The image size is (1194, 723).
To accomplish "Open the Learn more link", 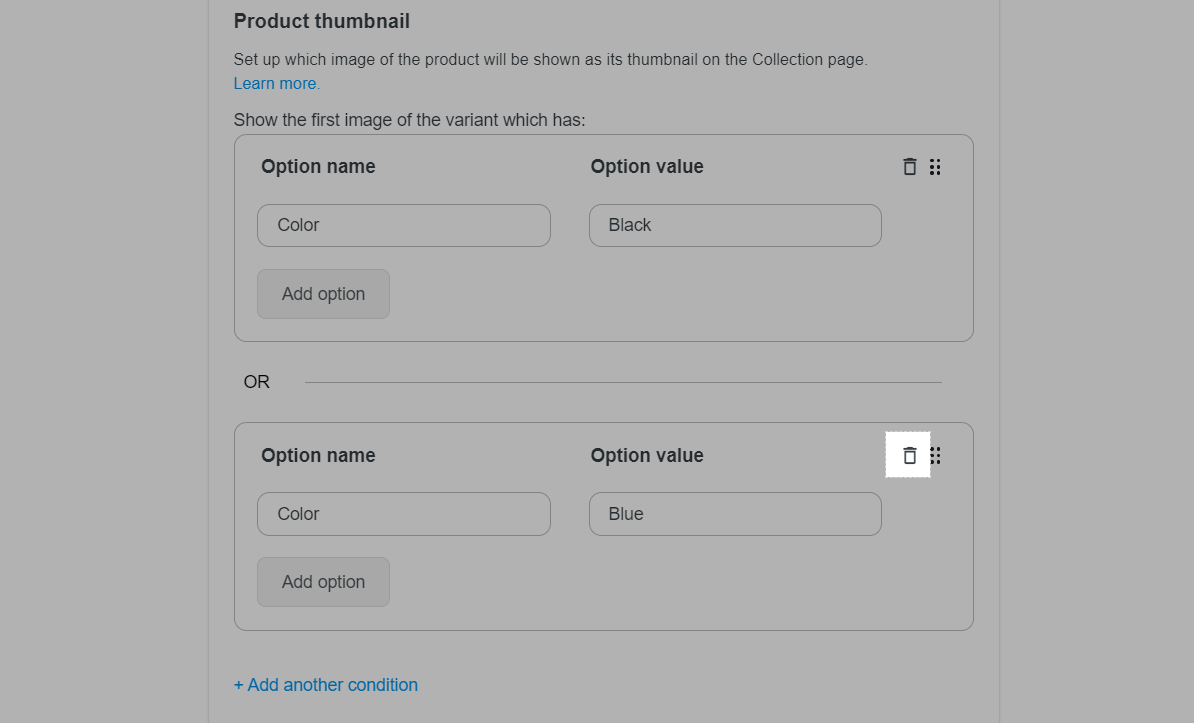I will pos(276,84).
